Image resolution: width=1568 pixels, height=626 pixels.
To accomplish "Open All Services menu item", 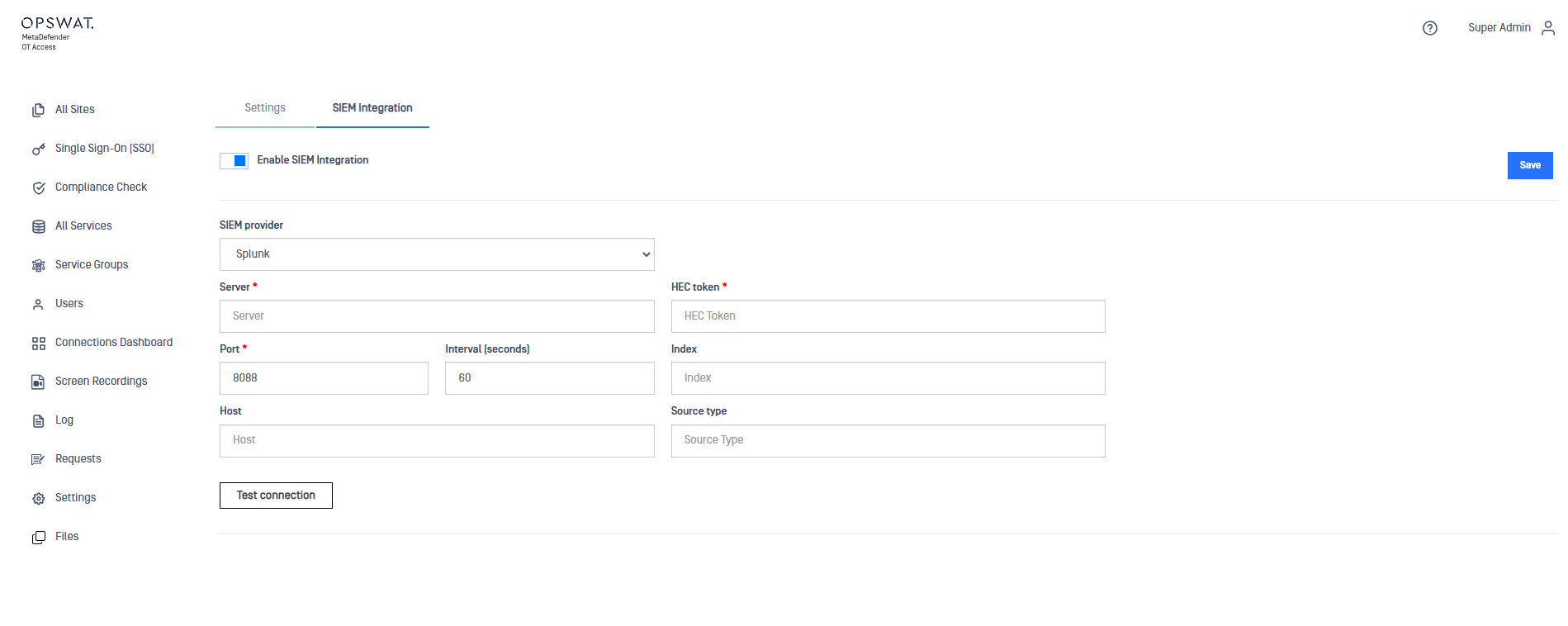I will (x=83, y=225).
